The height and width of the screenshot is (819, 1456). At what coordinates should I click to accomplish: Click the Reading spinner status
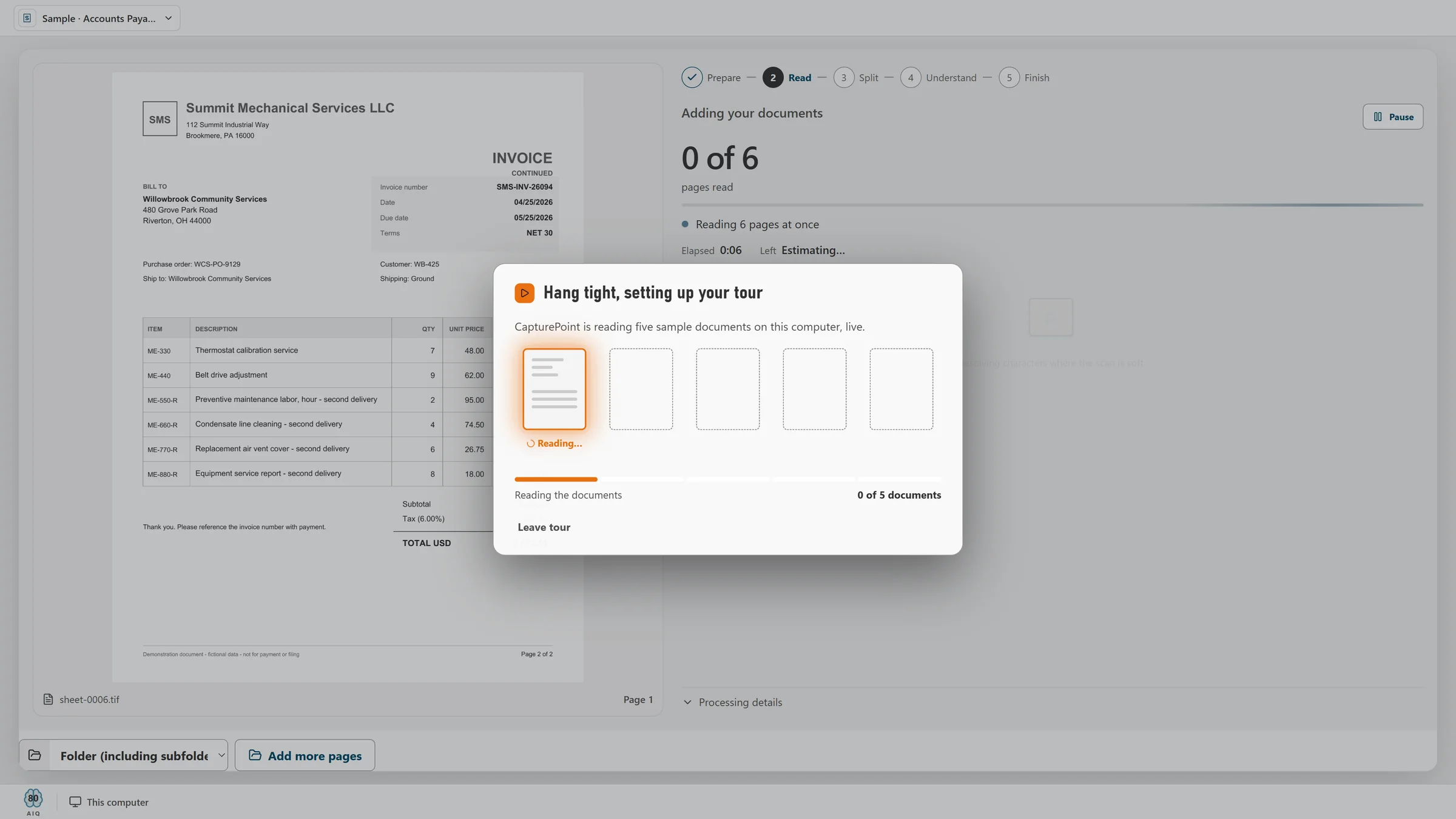(554, 443)
